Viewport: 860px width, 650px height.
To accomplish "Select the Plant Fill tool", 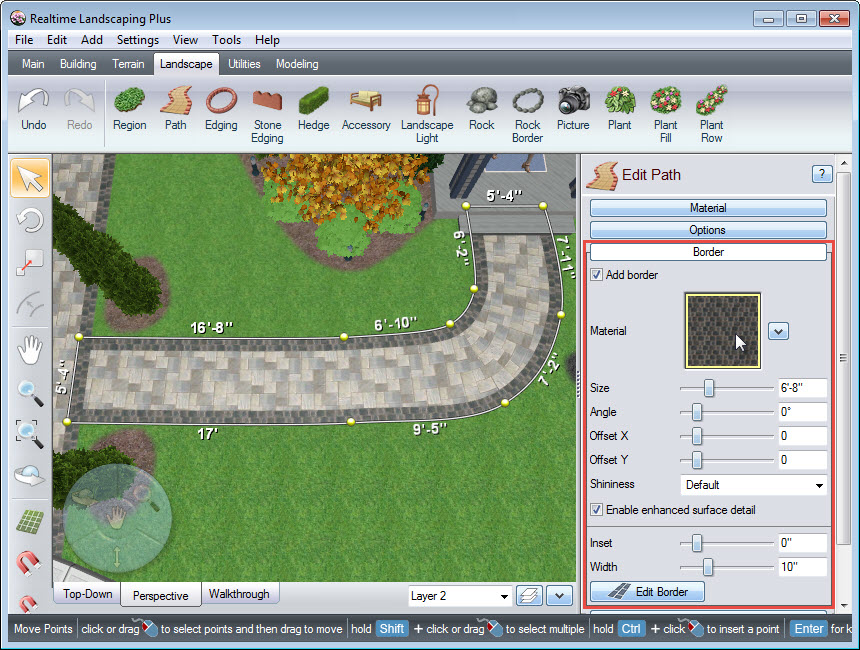I will [x=665, y=115].
